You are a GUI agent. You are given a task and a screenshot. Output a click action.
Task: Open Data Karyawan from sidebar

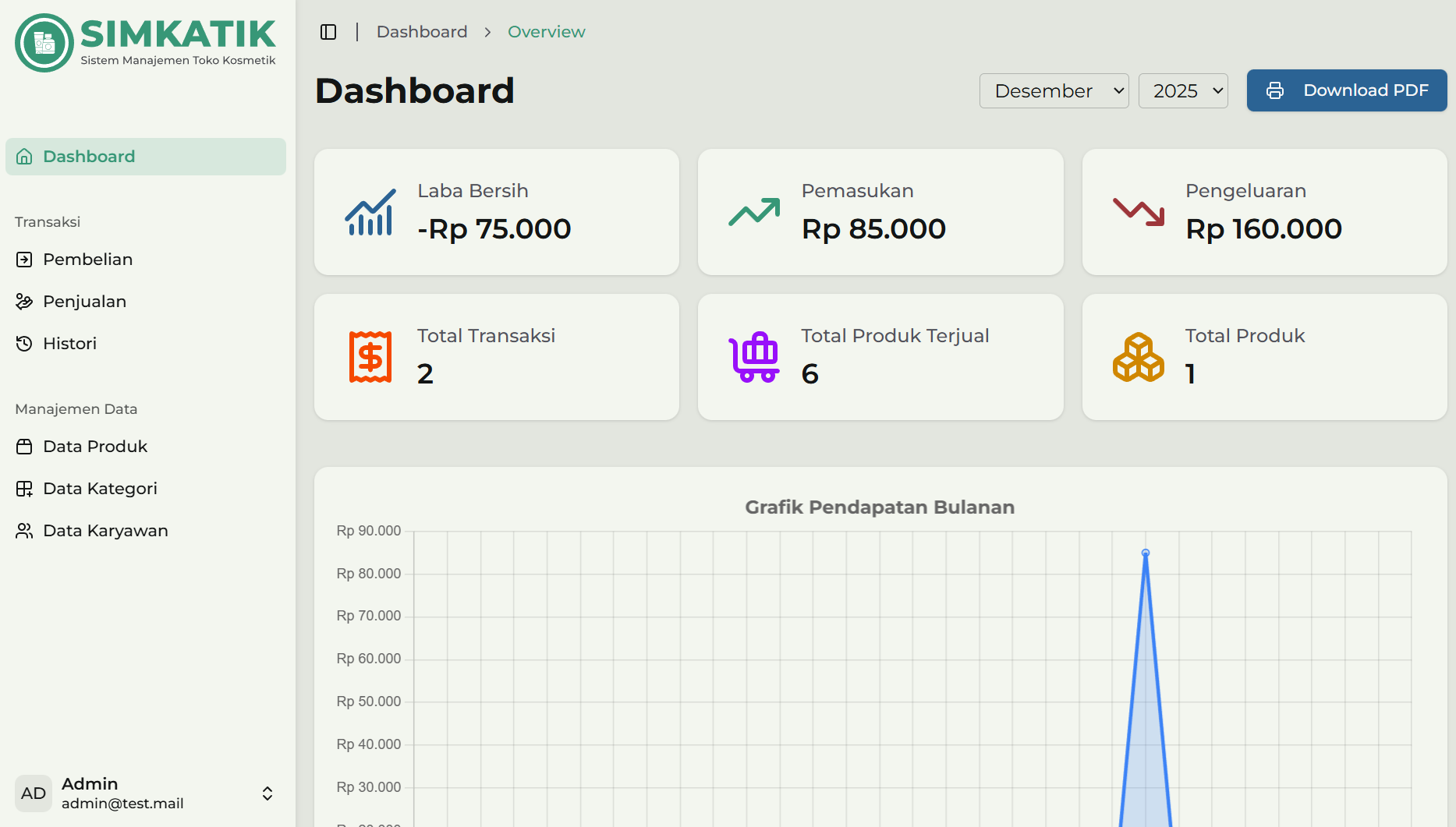pyautogui.click(x=146, y=531)
